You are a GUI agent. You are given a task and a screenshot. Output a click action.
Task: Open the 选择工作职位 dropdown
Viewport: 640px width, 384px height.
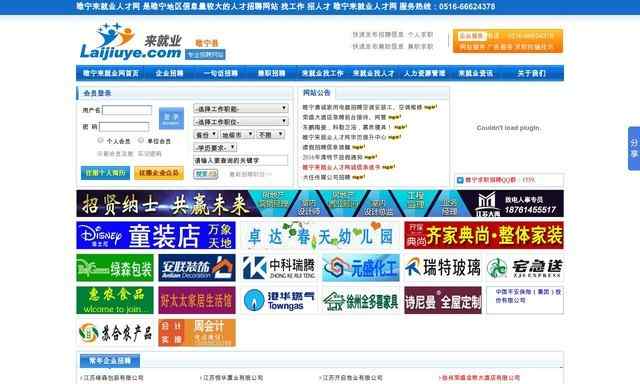point(241,122)
